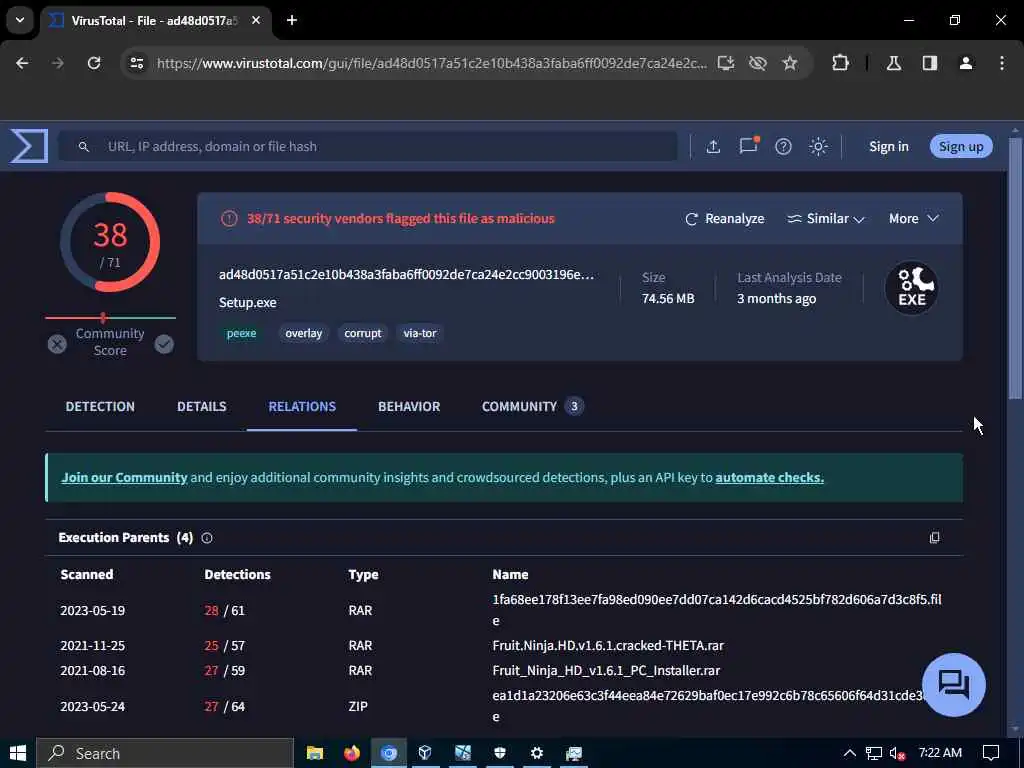Click the search magnifier icon
The height and width of the screenshot is (768, 1024).
[x=84, y=146]
